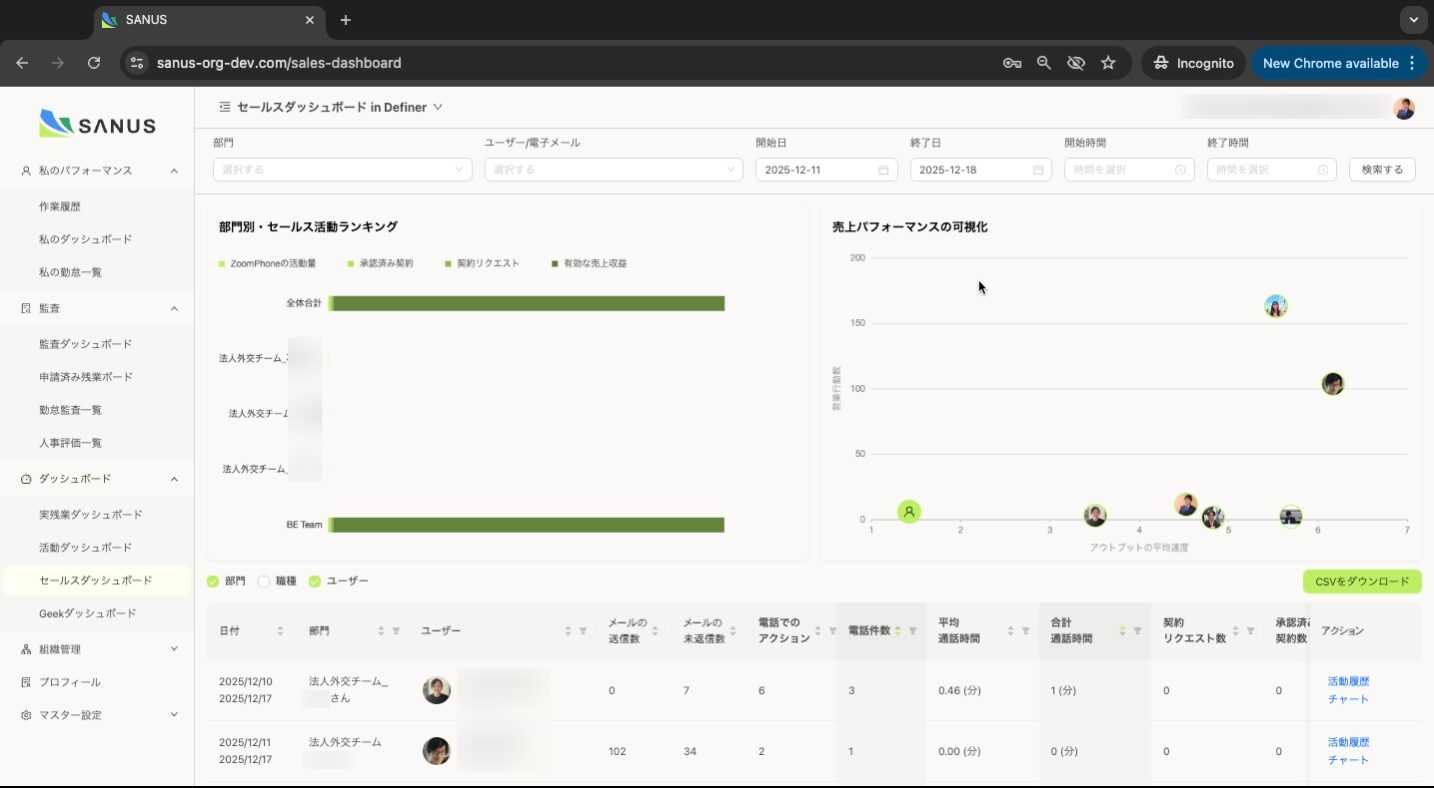Viewport: 1434px width, 788px height.
Task: Click the person icon beside 私のパフォーマンス
Action: pos(25,170)
